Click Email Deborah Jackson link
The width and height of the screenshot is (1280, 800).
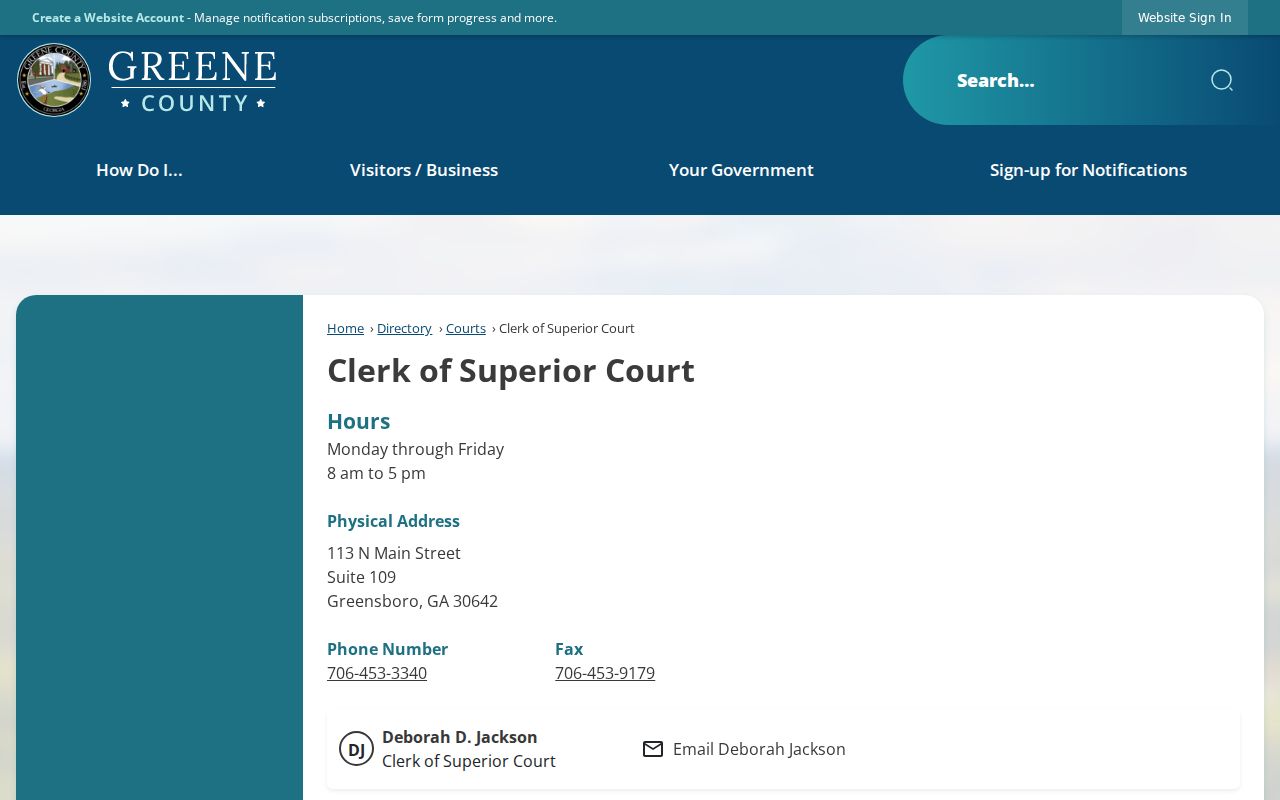tap(759, 749)
